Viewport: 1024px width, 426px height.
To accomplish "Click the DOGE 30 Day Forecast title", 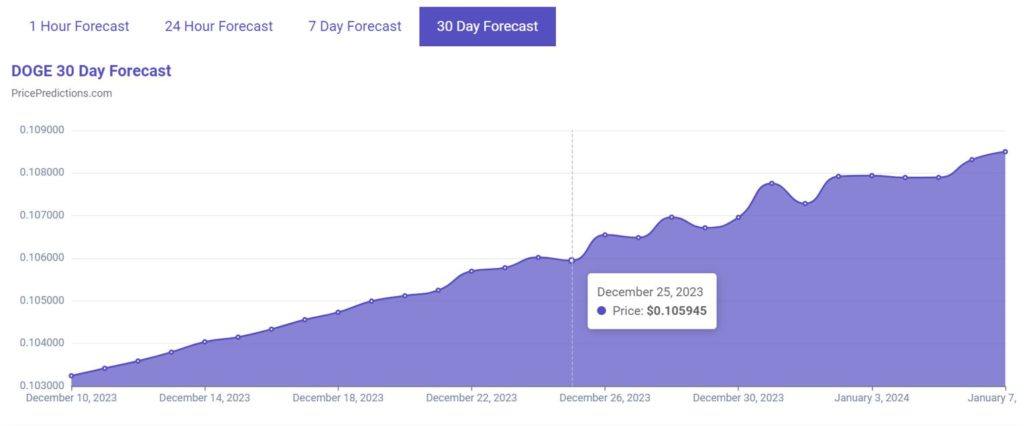I will point(91,71).
